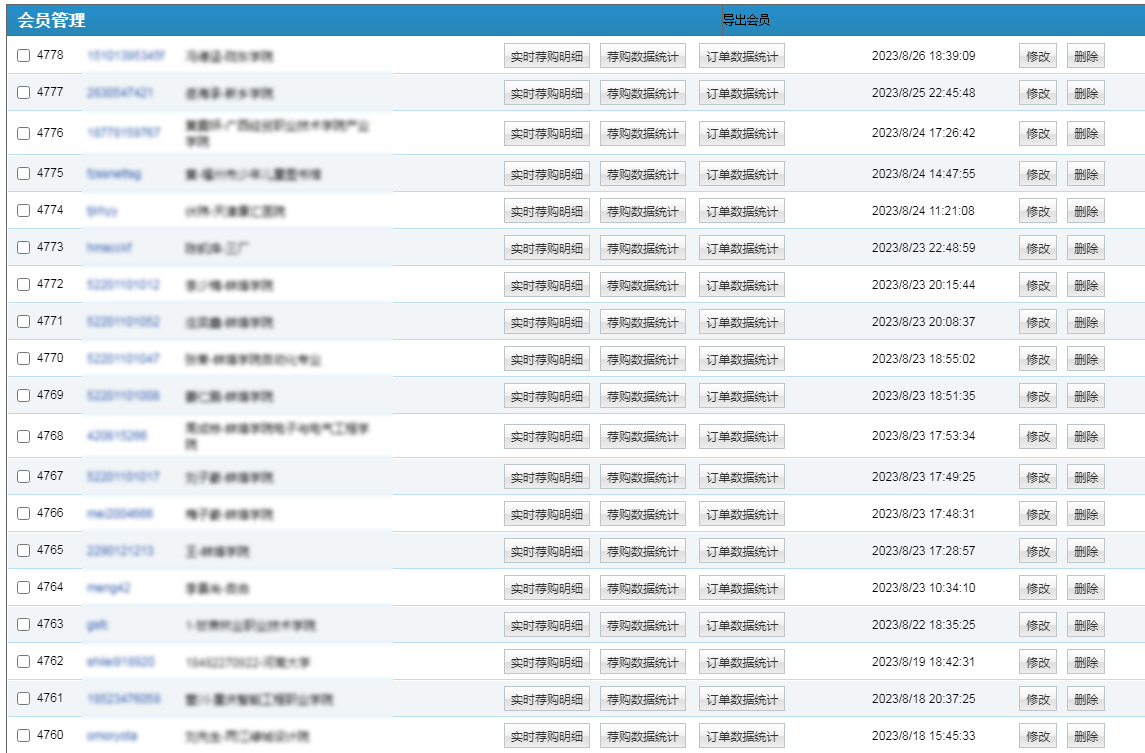Viewport: 1145px width, 753px height.
Task: Click the username link in row 4767
Action: click(x=123, y=477)
